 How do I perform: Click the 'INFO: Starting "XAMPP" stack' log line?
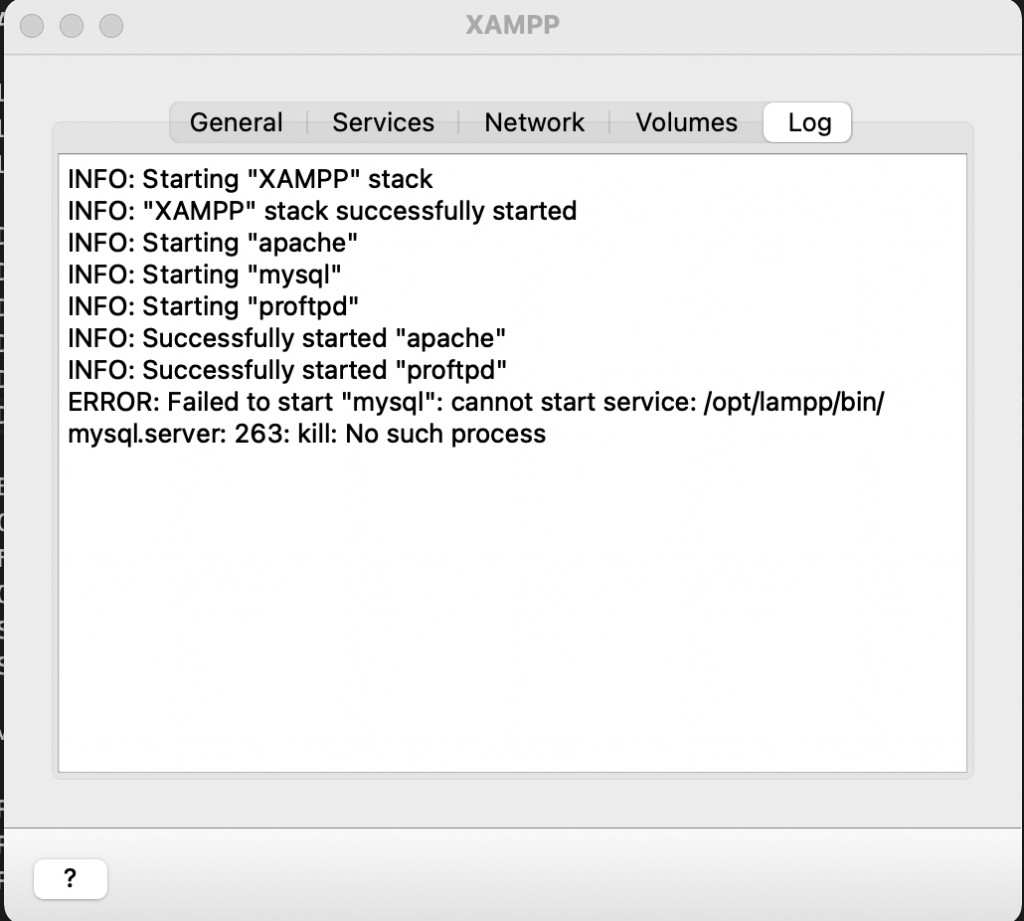pos(250,179)
